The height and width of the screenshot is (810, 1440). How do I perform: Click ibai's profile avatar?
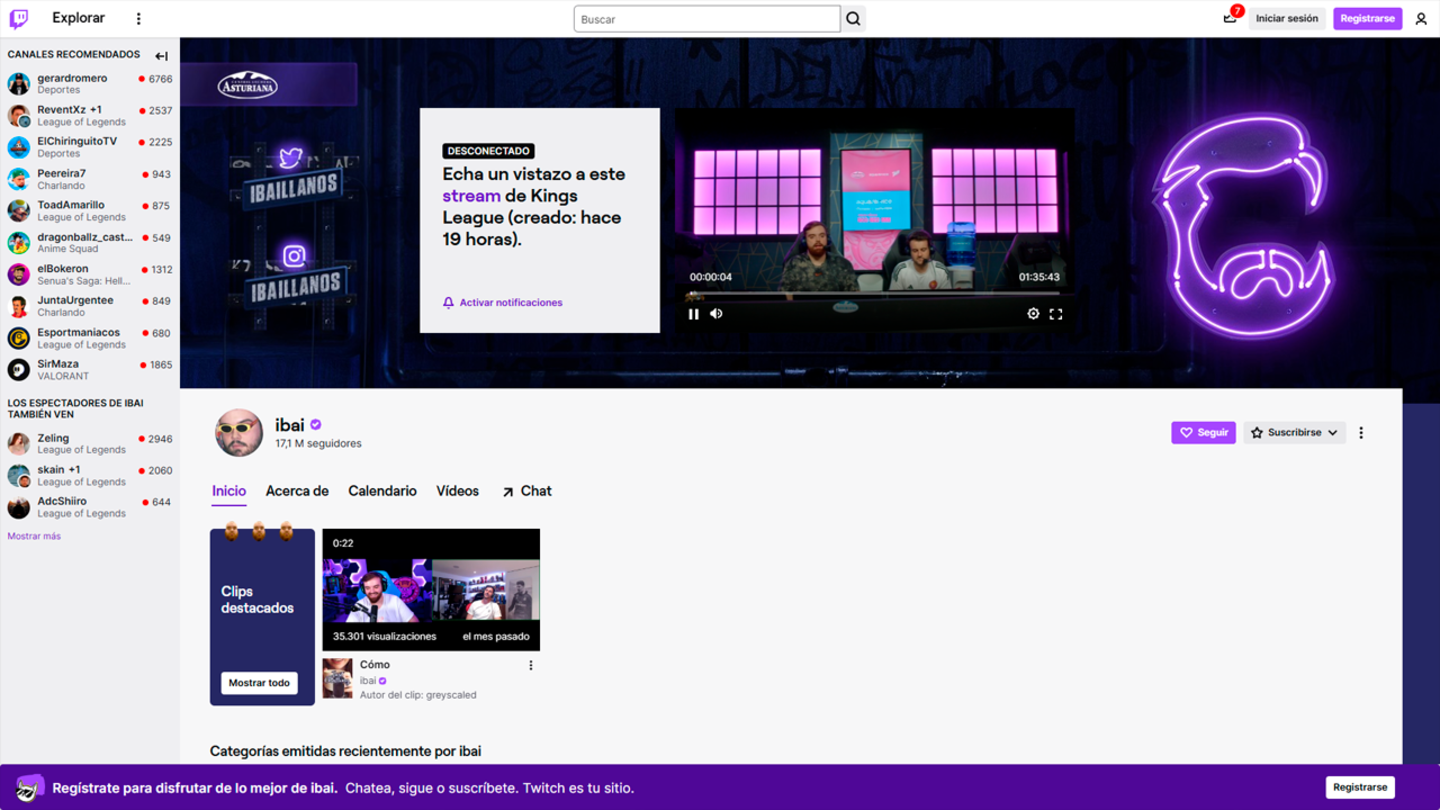[239, 433]
